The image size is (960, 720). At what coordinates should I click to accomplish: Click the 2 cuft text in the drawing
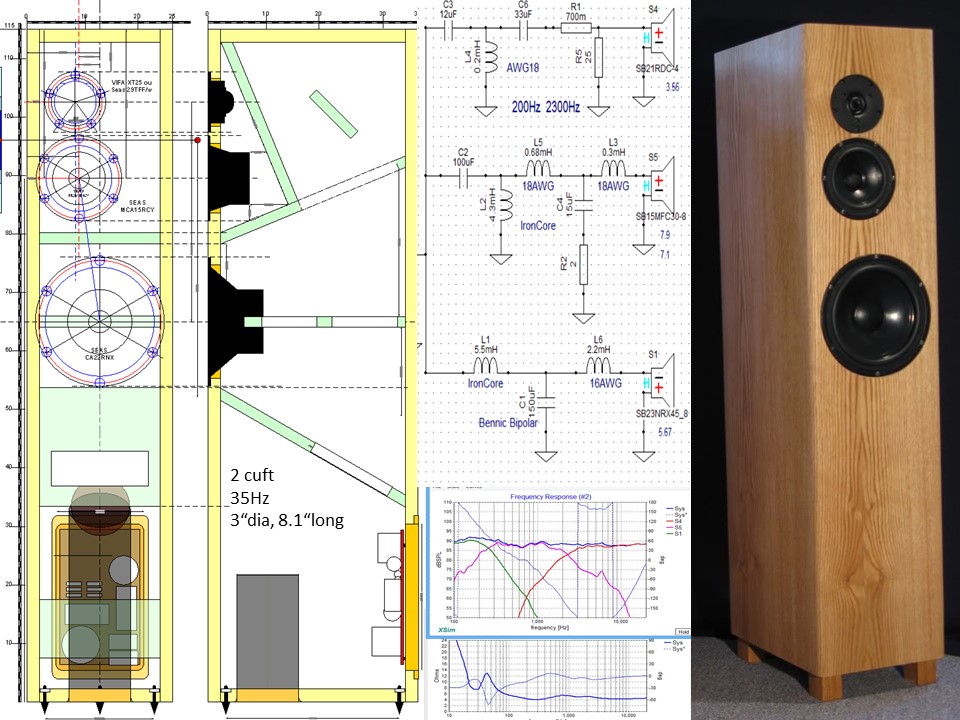pos(252,475)
